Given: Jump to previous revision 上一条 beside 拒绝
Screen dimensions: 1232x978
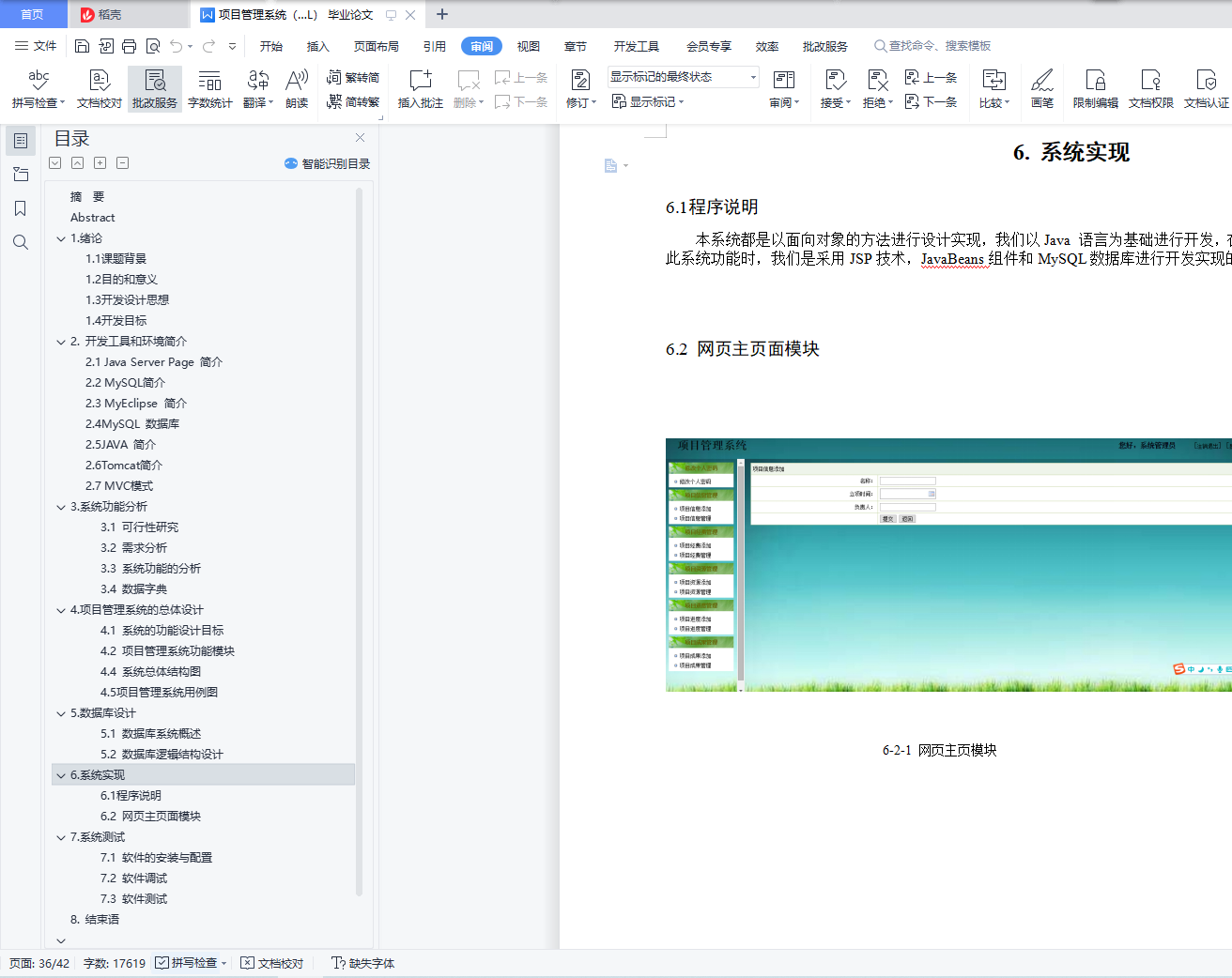Looking at the screenshot, I should pyautogui.click(x=931, y=77).
